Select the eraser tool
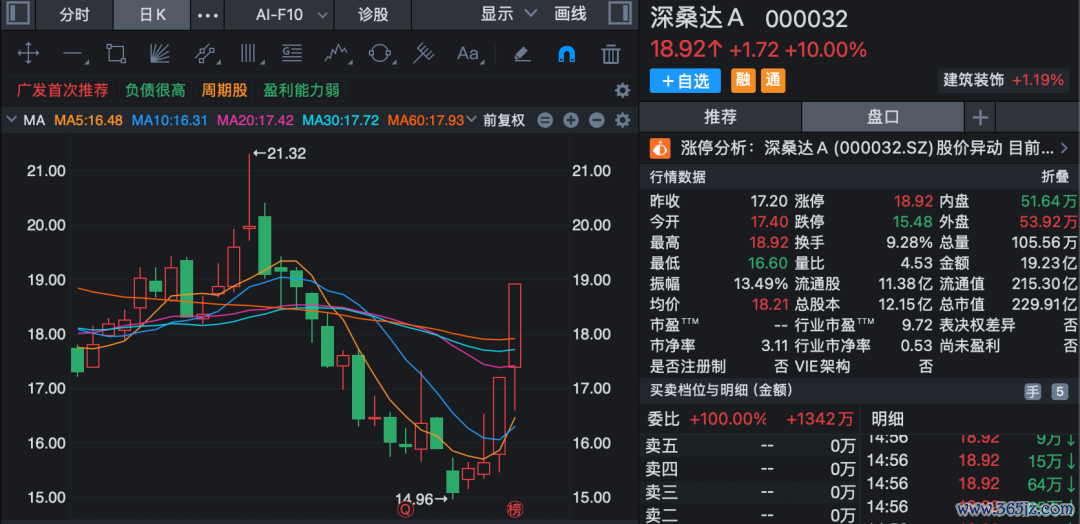This screenshot has height=524, width=1080. (523, 53)
